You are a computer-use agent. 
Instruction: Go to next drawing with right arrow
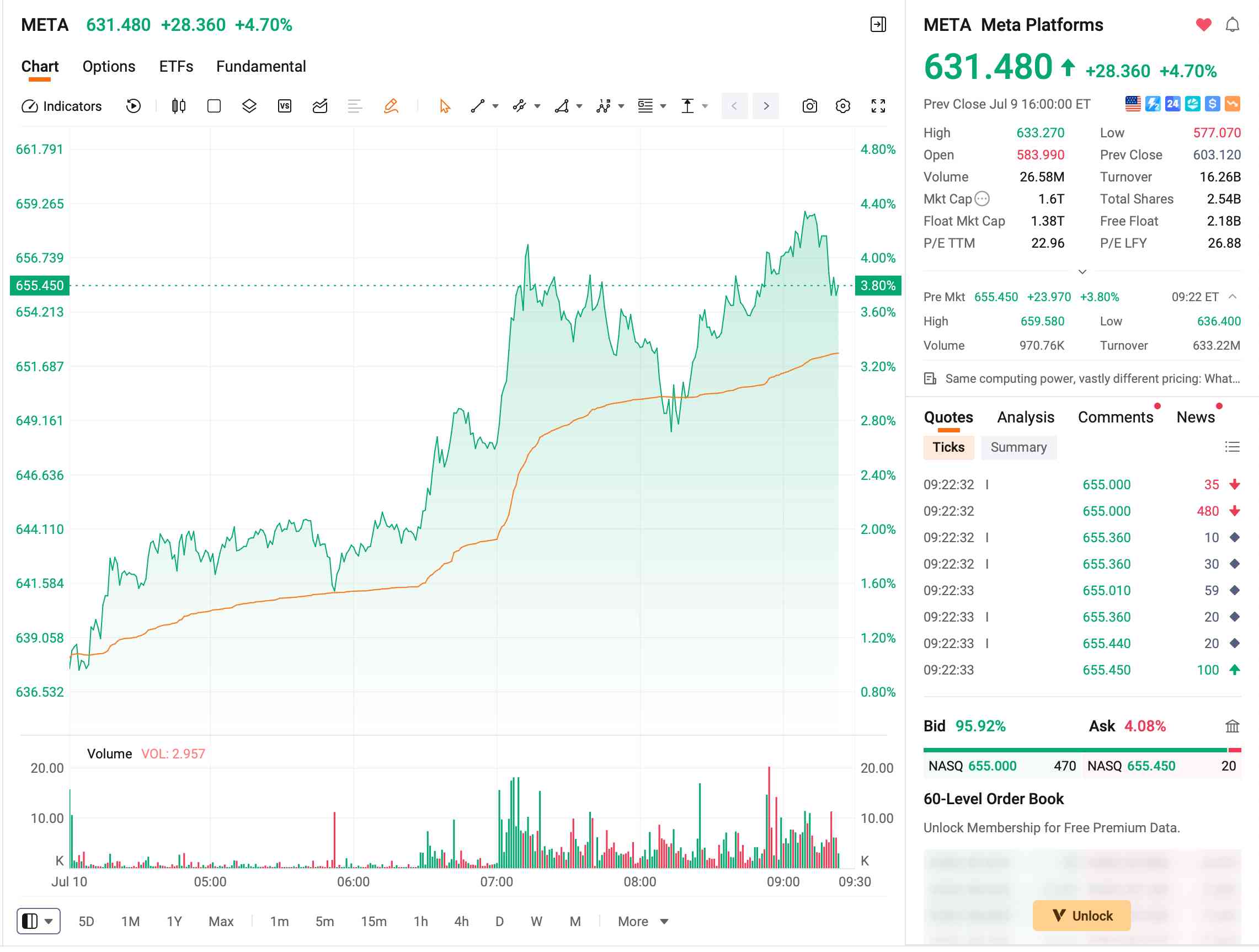[766, 106]
